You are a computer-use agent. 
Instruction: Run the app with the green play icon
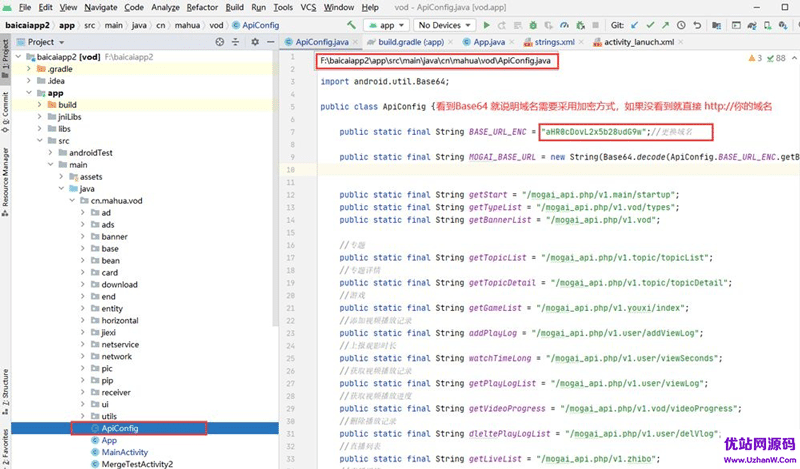486,25
